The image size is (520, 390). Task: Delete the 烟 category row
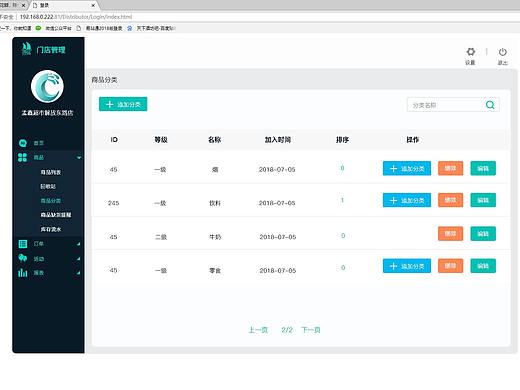pos(450,168)
